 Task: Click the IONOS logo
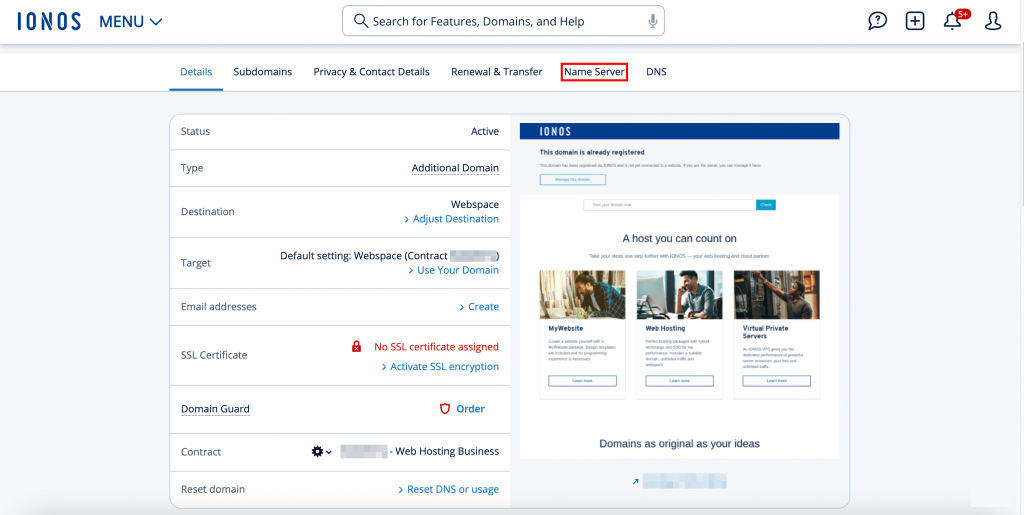(49, 21)
